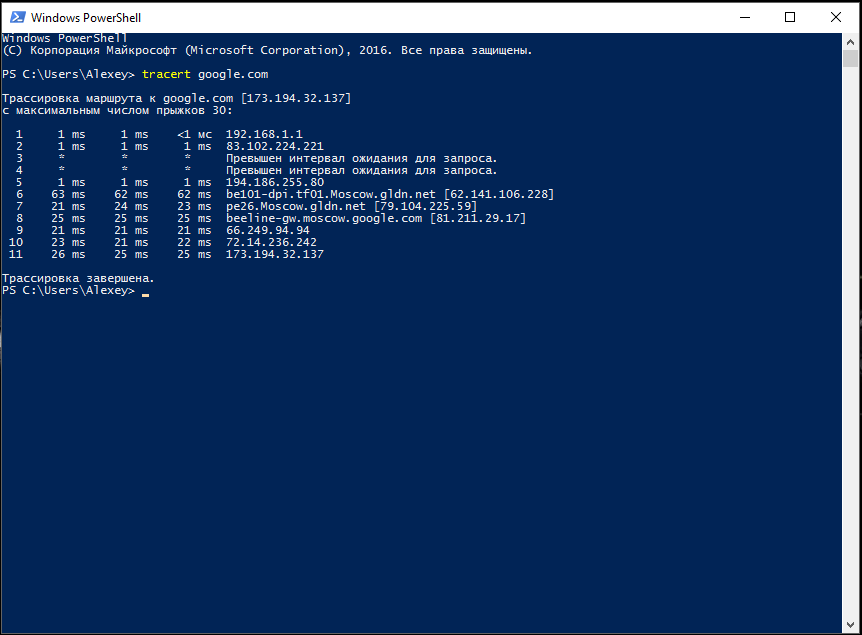Close the Windows PowerShell window
Image resolution: width=862 pixels, height=635 pixels.
coord(837,17)
